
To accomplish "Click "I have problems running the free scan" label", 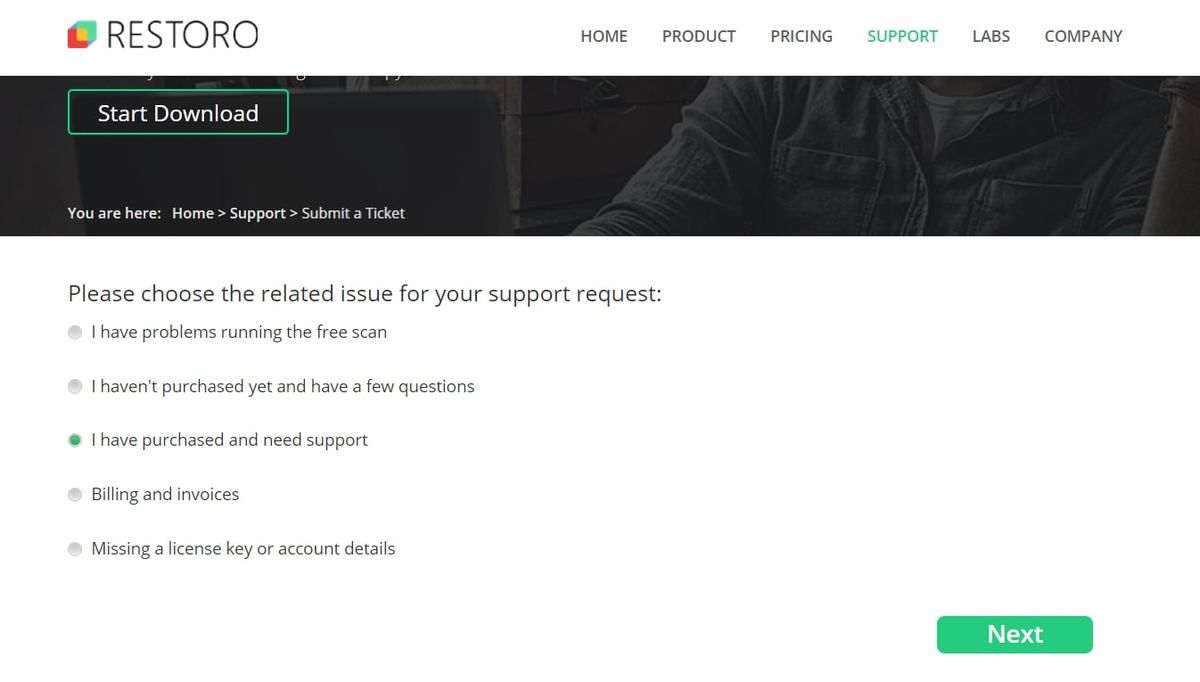I will pos(239,332).
